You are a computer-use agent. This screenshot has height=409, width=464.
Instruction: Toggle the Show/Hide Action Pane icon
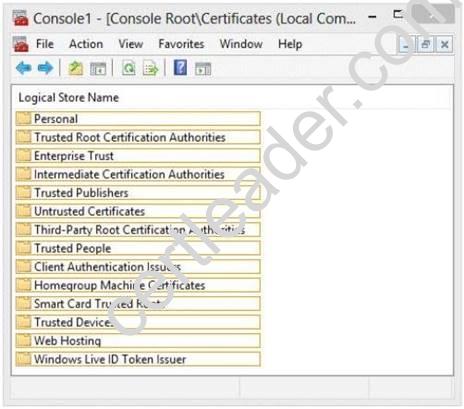click(203, 69)
